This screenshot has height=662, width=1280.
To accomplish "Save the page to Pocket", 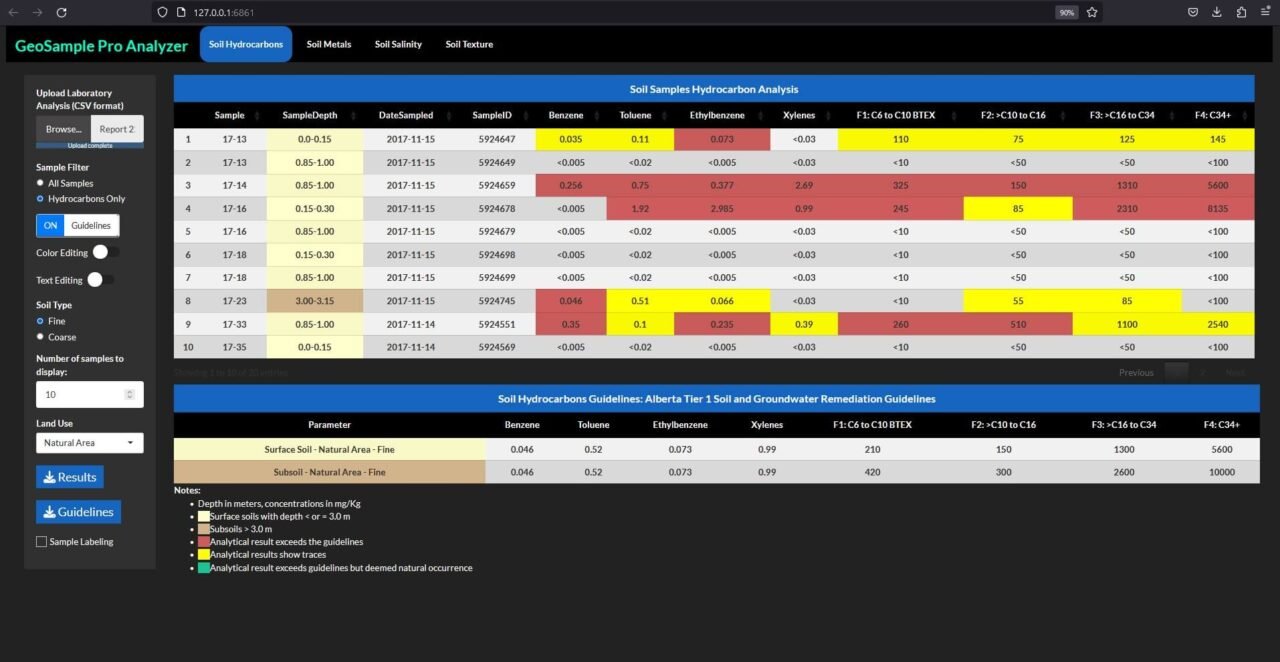I will 1192,12.
